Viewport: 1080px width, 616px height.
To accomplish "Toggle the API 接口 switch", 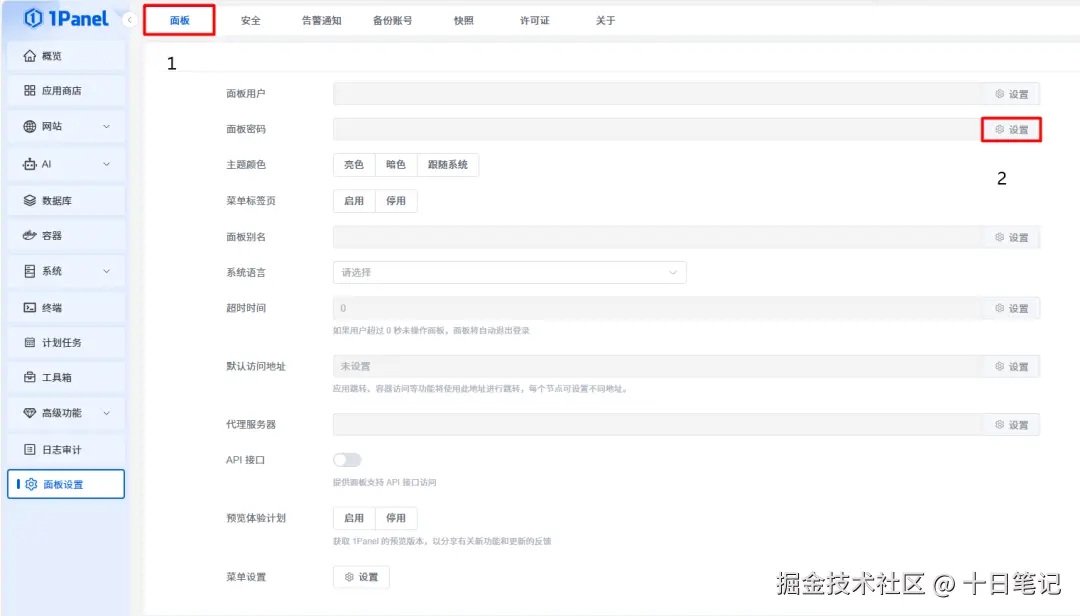I will (347, 460).
